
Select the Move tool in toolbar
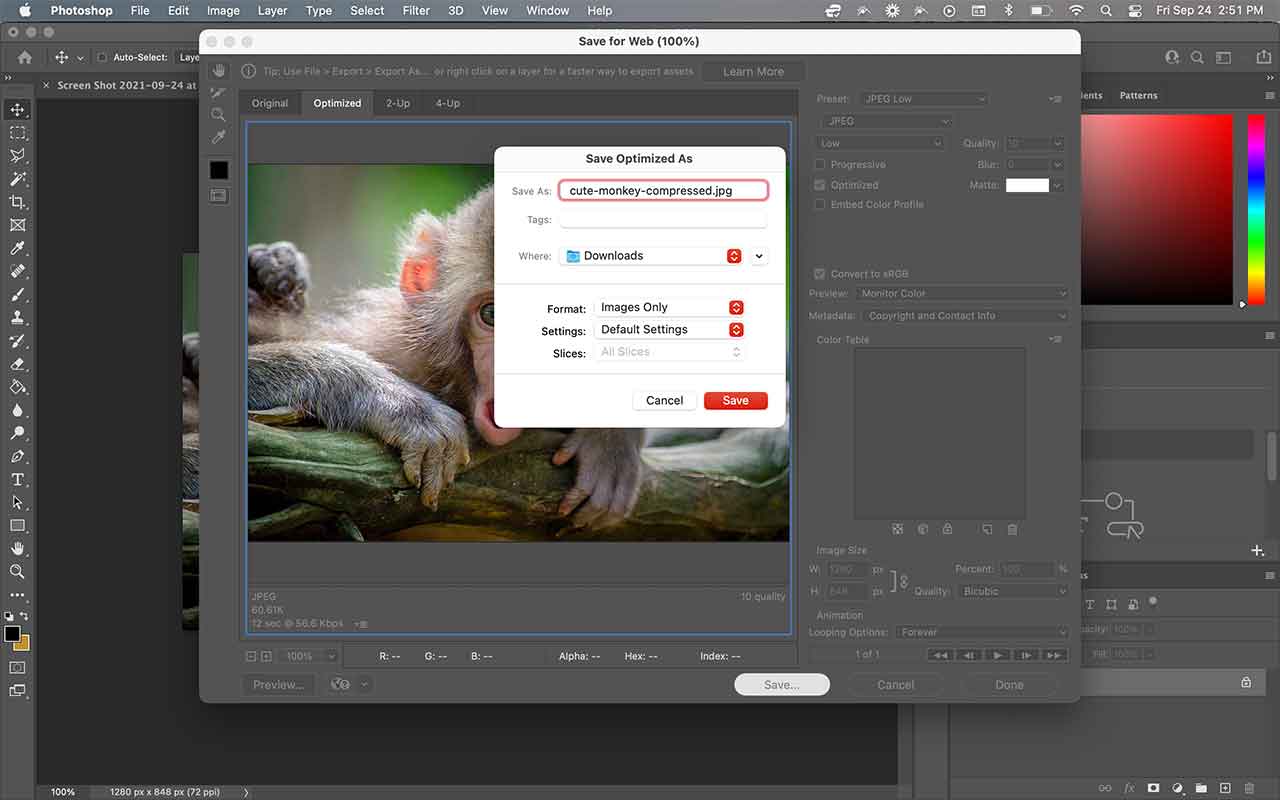pyautogui.click(x=17, y=109)
